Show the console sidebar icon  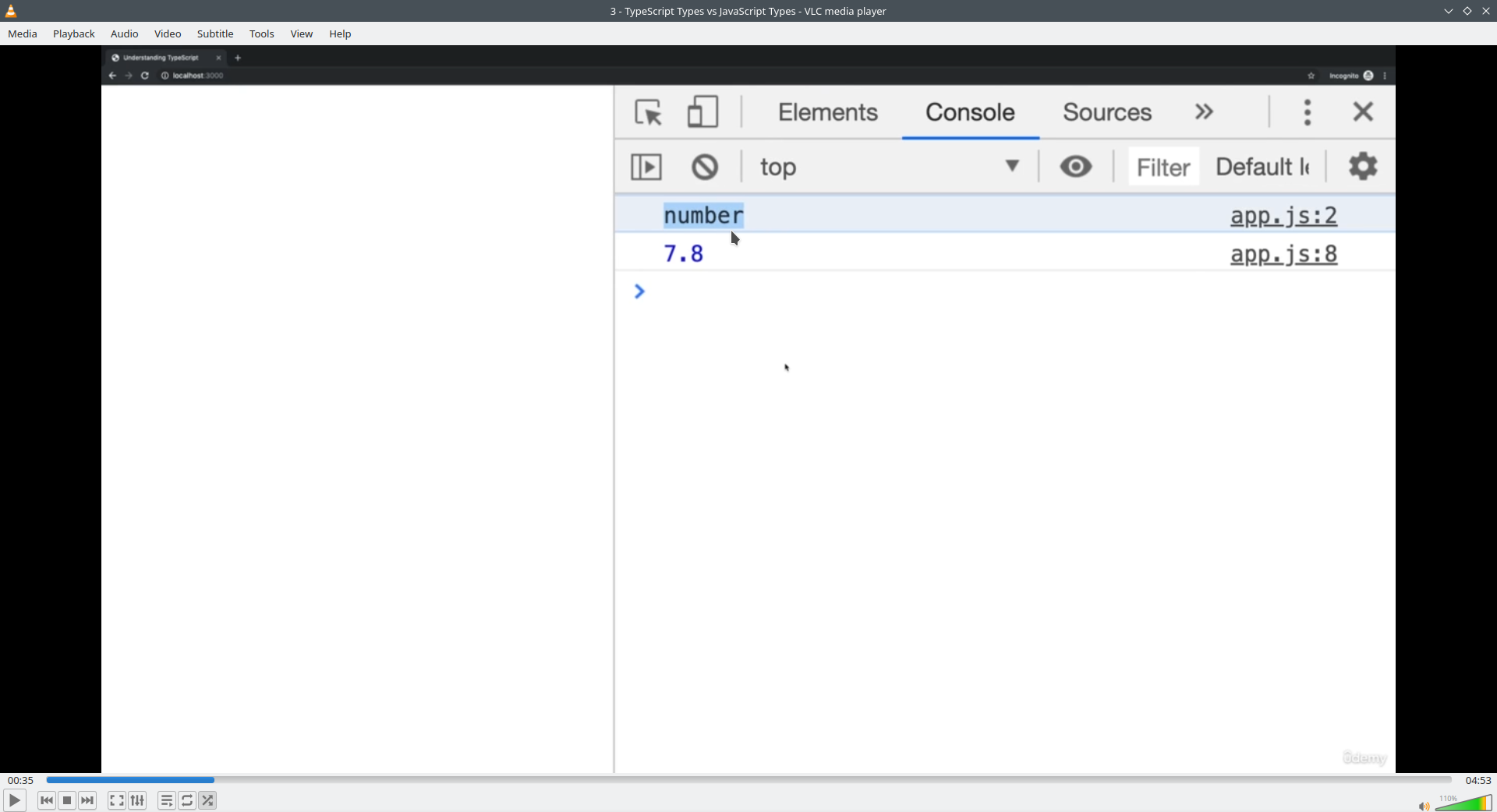click(646, 167)
